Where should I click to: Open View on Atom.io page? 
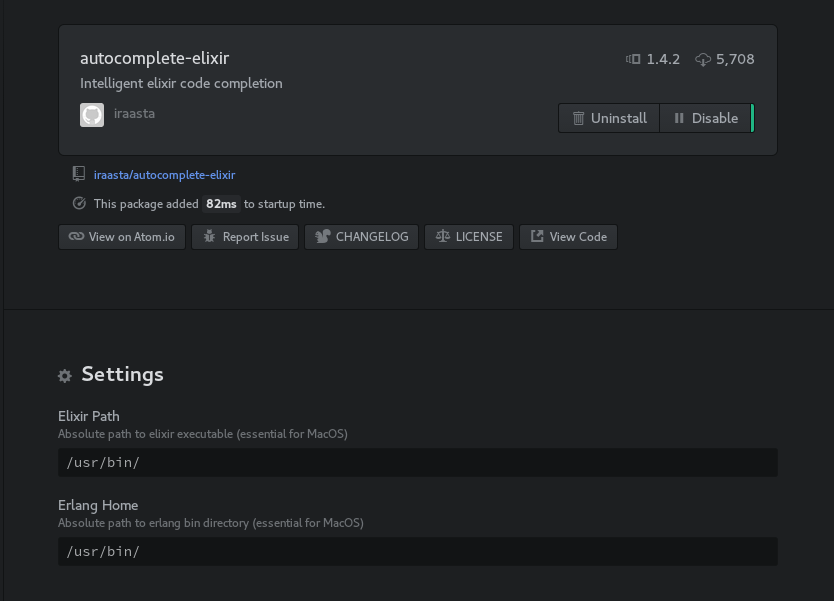click(122, 237)
